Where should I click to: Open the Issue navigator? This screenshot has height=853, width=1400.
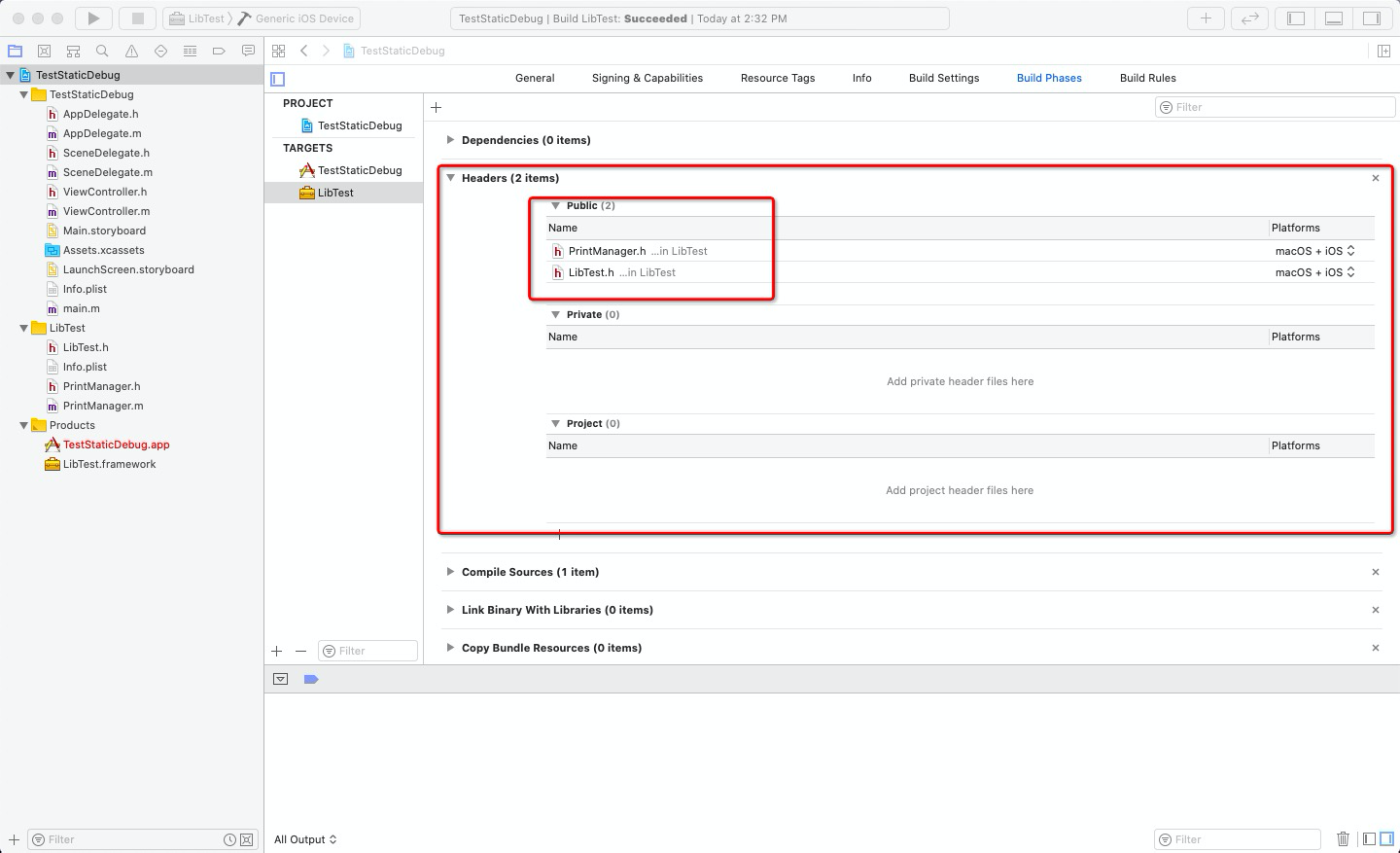(131, 51)
